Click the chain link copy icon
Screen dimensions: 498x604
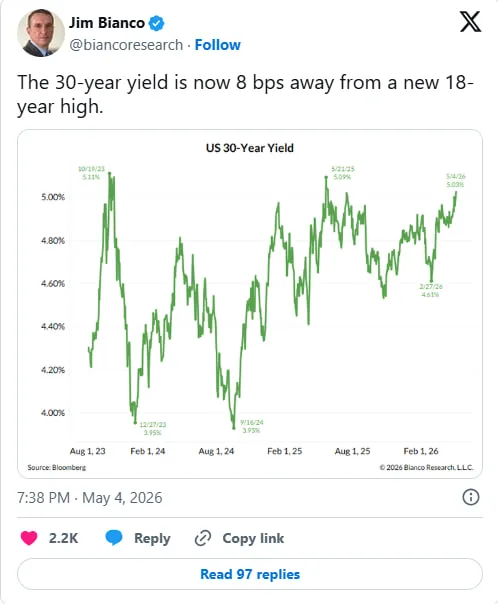pyautogui.click(x=203, y=538)
